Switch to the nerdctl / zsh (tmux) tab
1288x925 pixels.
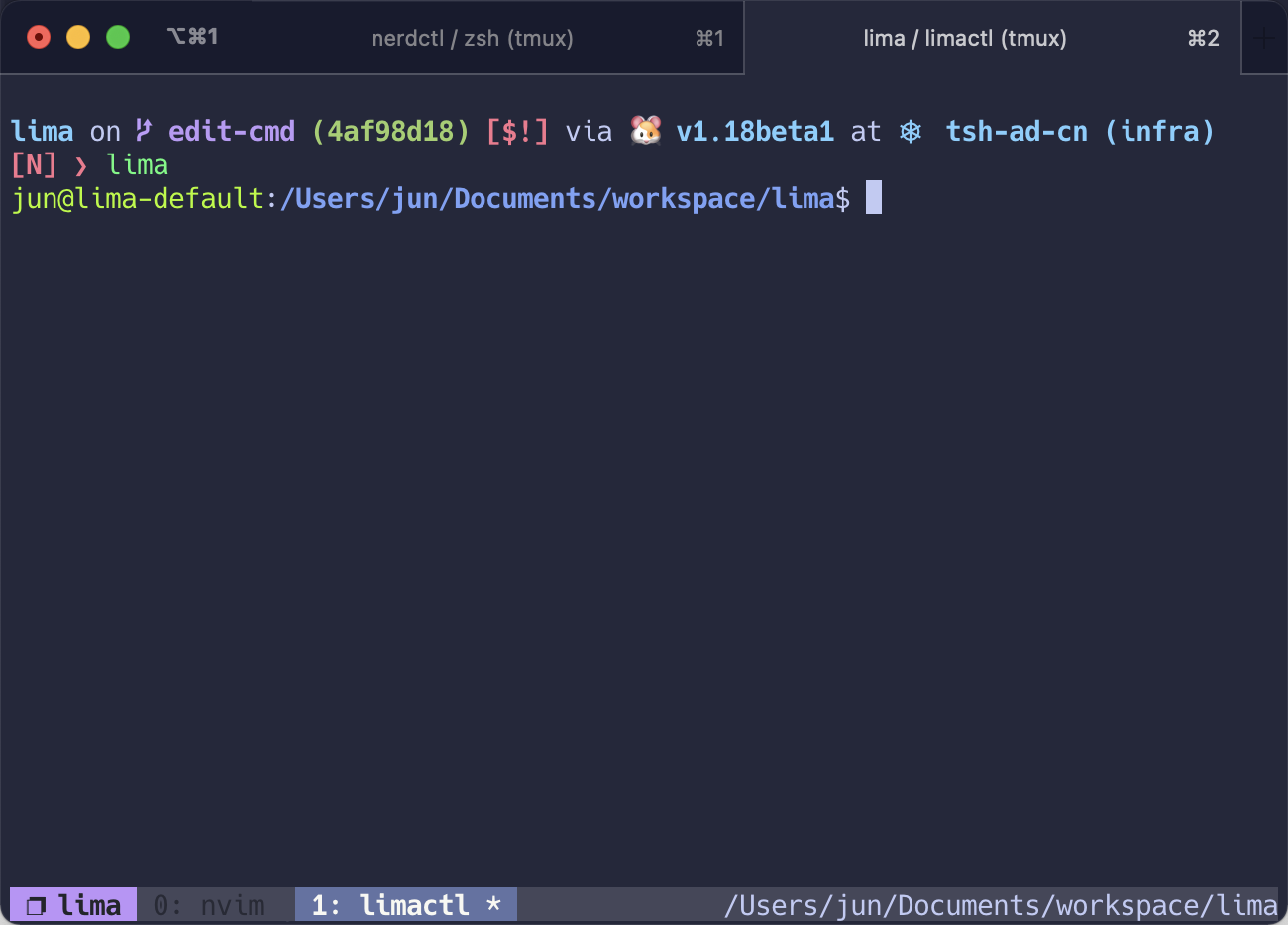472,38
